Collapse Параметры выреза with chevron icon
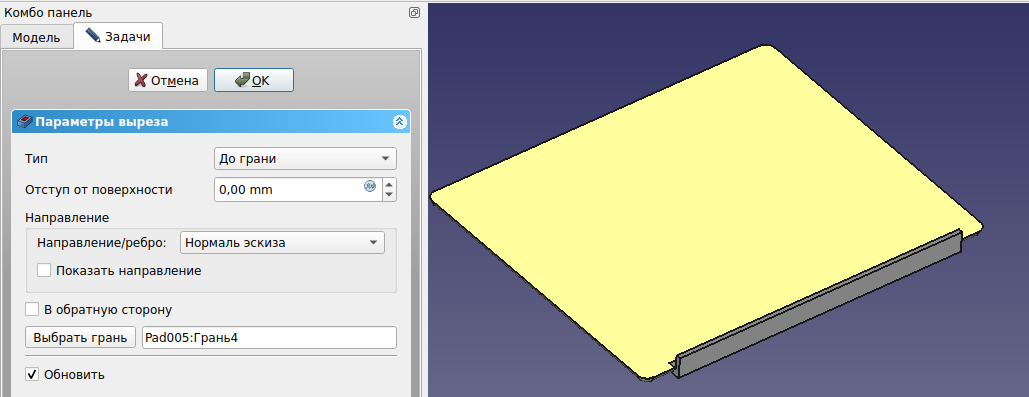1029x397 pixels. [x=400, y=122]
